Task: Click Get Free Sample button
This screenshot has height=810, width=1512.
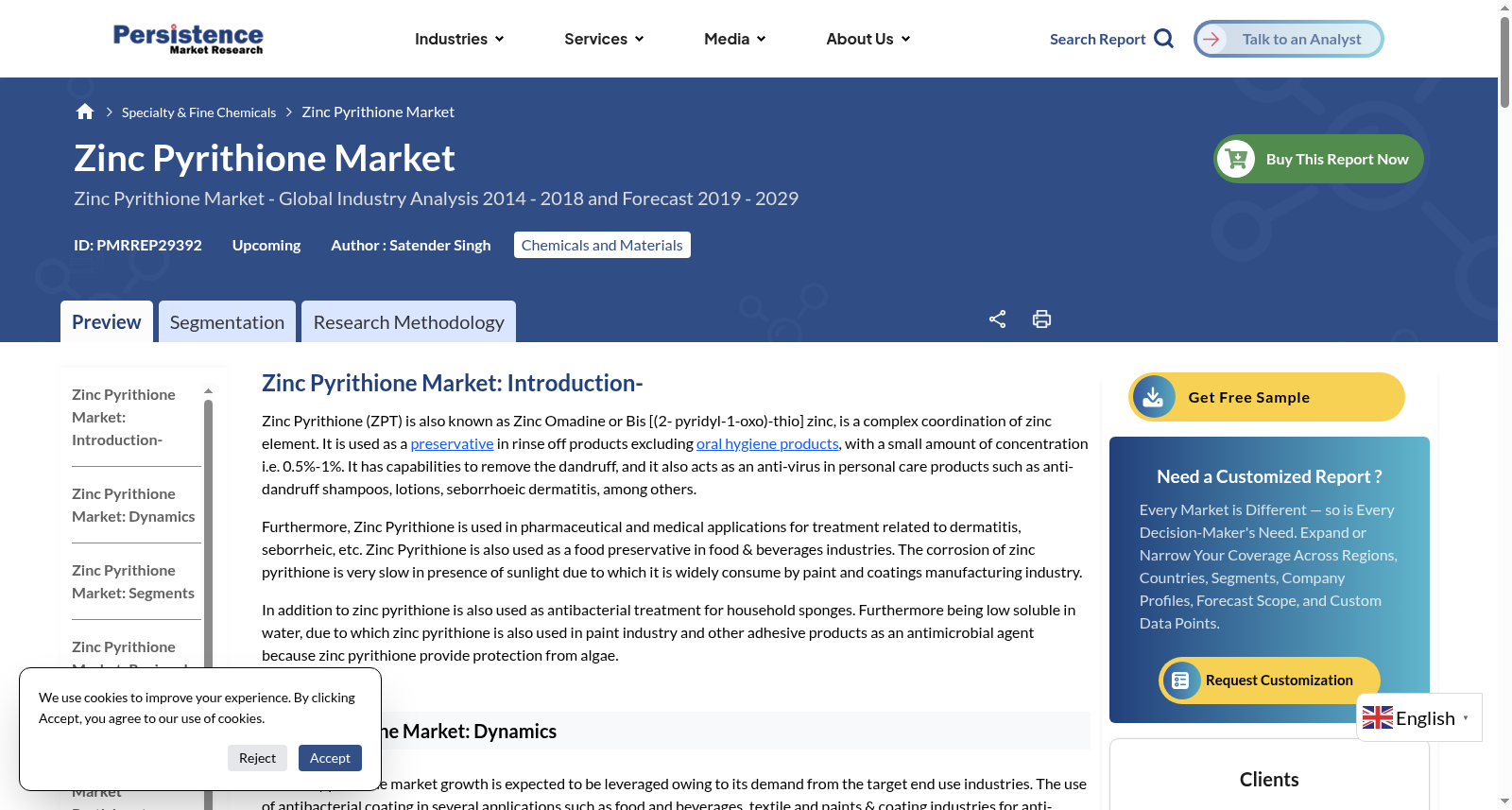Action: [x=1266, y=397]
